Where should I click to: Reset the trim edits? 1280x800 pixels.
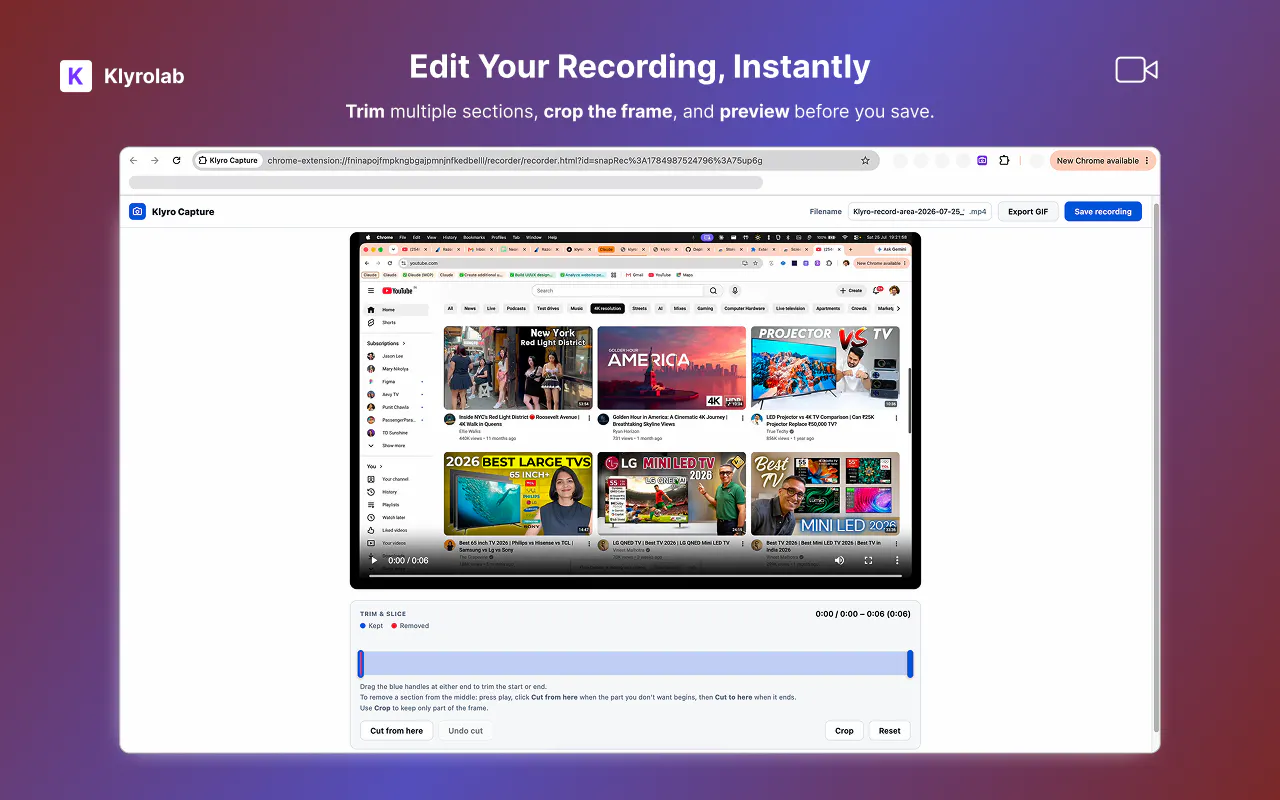click(890, 731)
